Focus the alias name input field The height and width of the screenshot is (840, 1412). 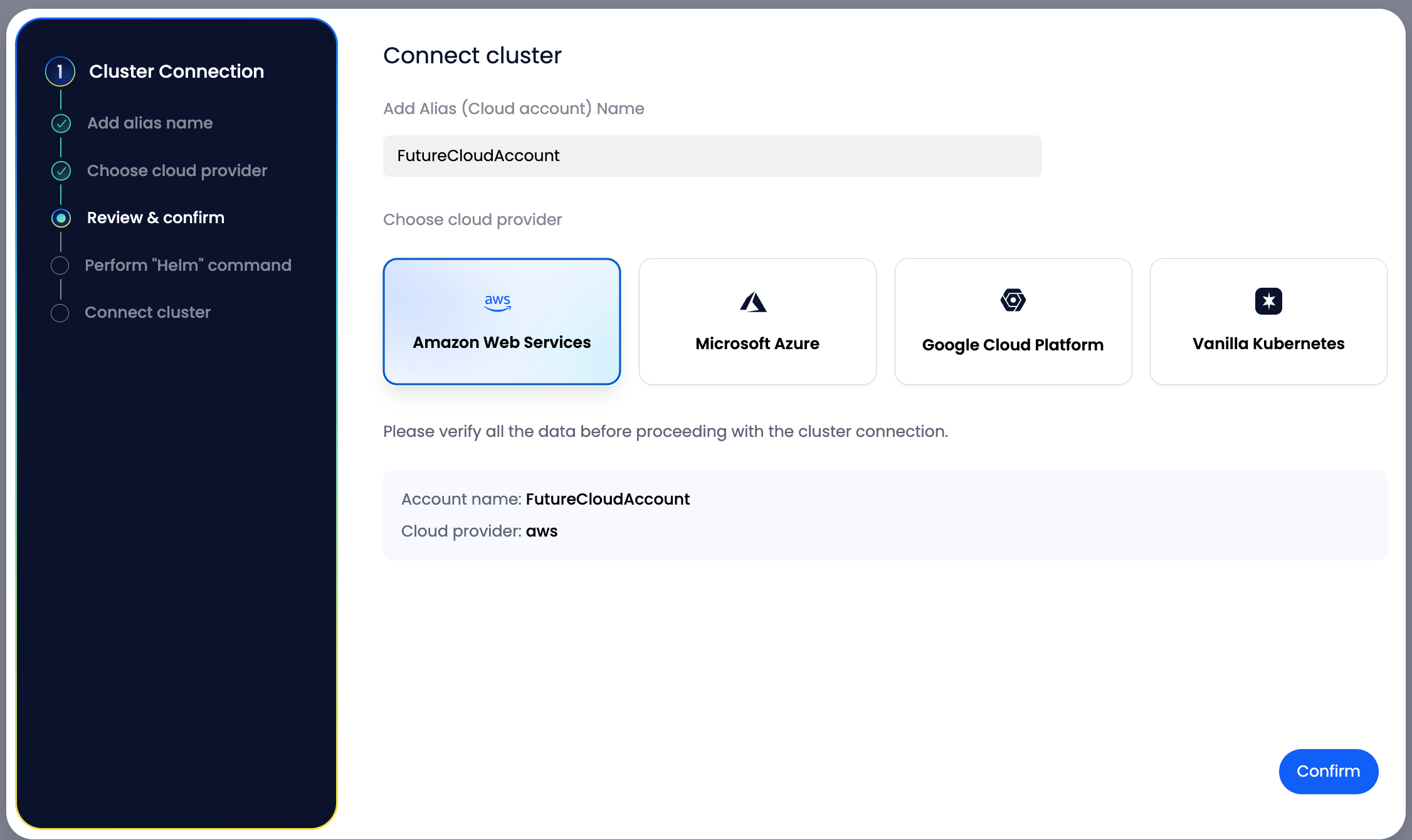click(x=712, y=155)
